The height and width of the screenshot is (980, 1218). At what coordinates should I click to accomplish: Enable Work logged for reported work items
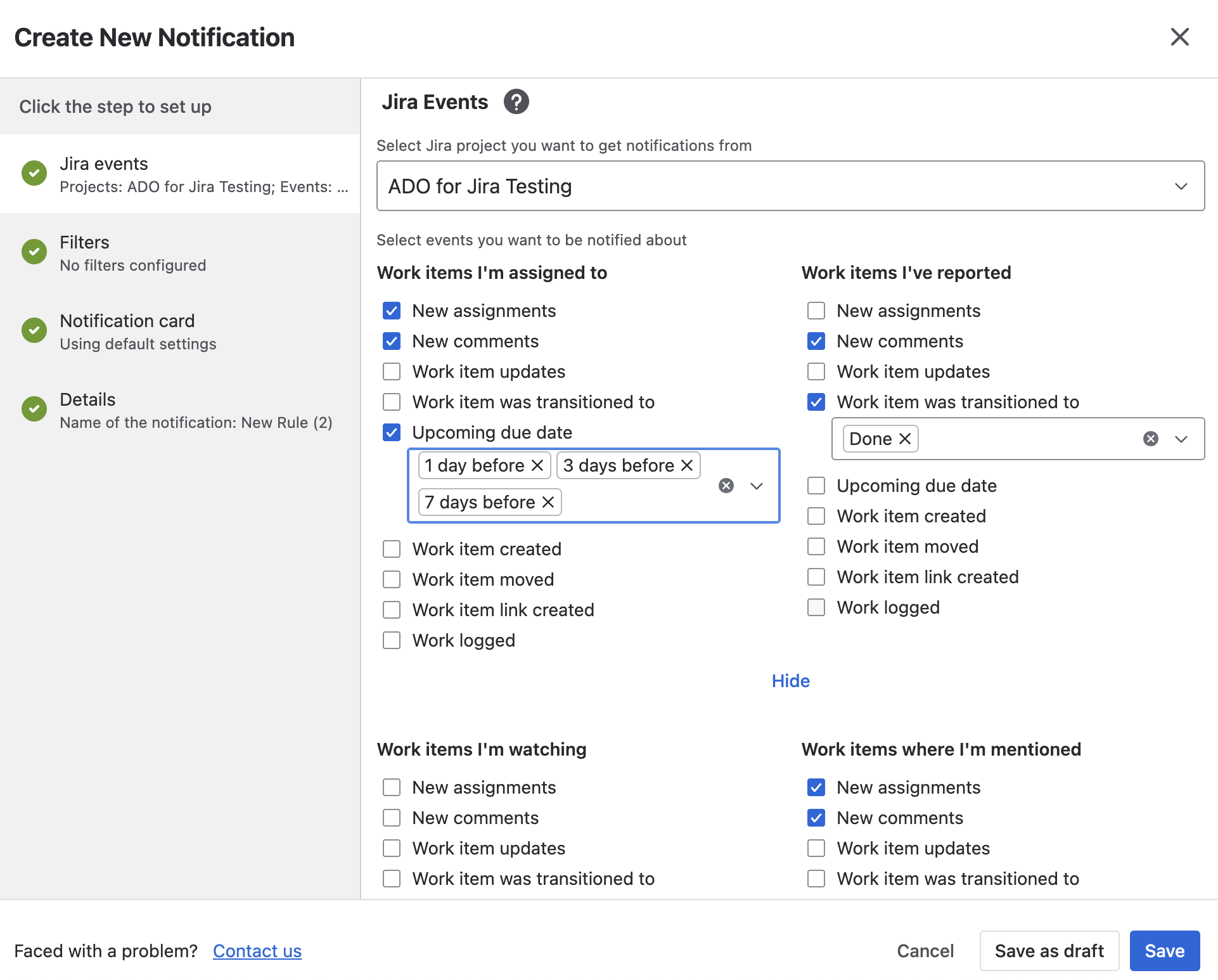(x=816, y=607)
